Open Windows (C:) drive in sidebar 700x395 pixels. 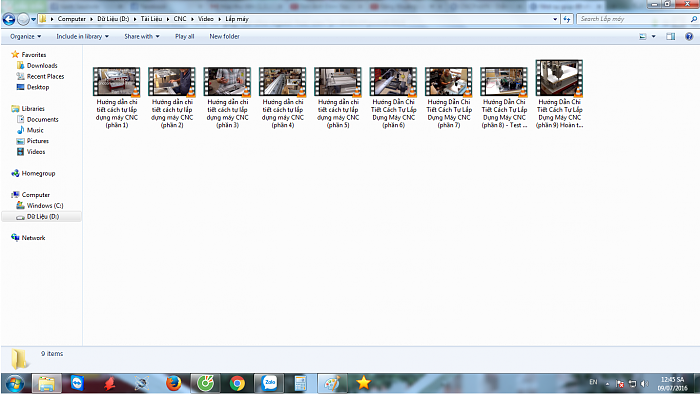(x=45, y=206)
